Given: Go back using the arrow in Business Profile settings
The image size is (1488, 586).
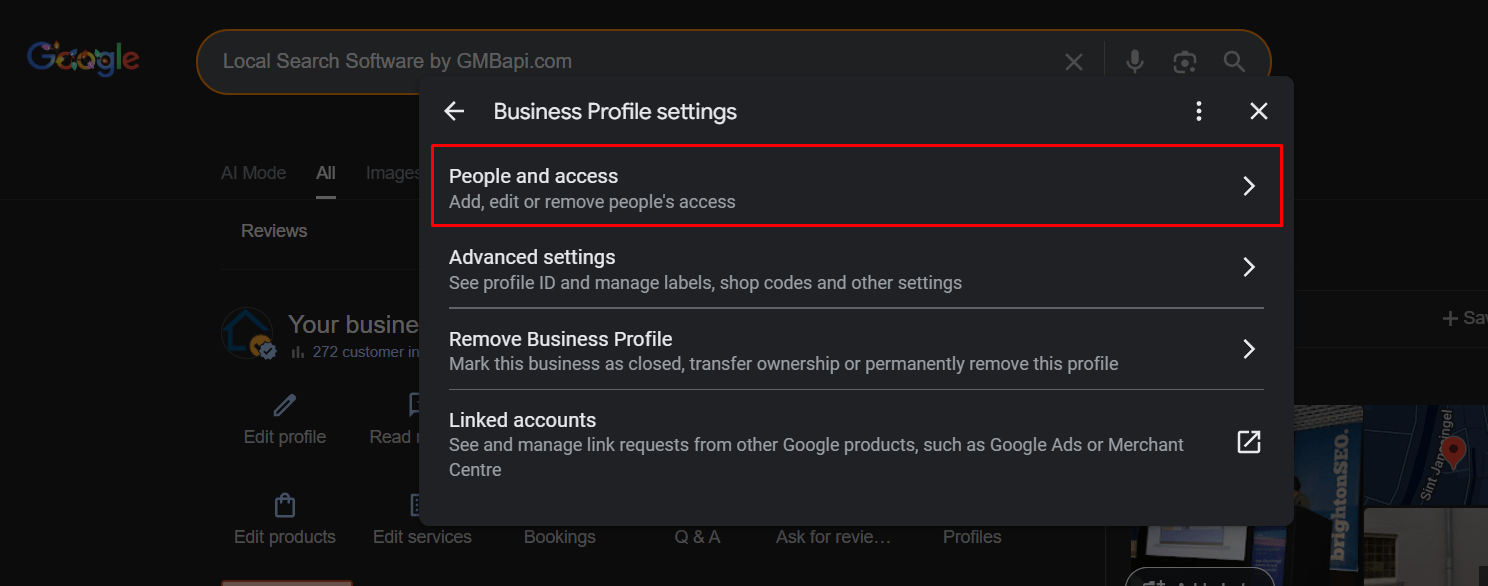Looking at the screenshot, I should click(x=454, y=111).
